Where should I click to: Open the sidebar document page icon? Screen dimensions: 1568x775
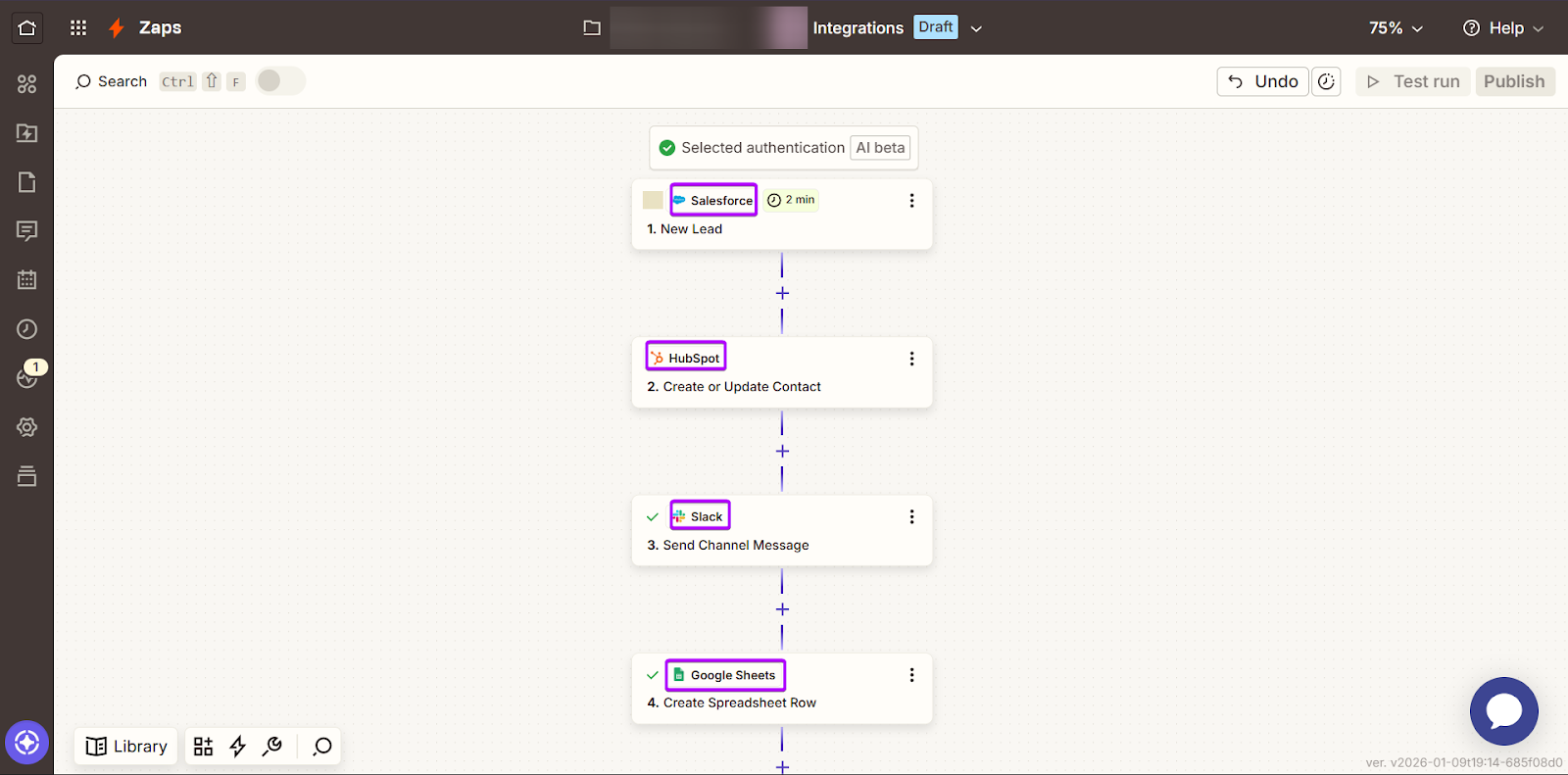tap(27, 182)
